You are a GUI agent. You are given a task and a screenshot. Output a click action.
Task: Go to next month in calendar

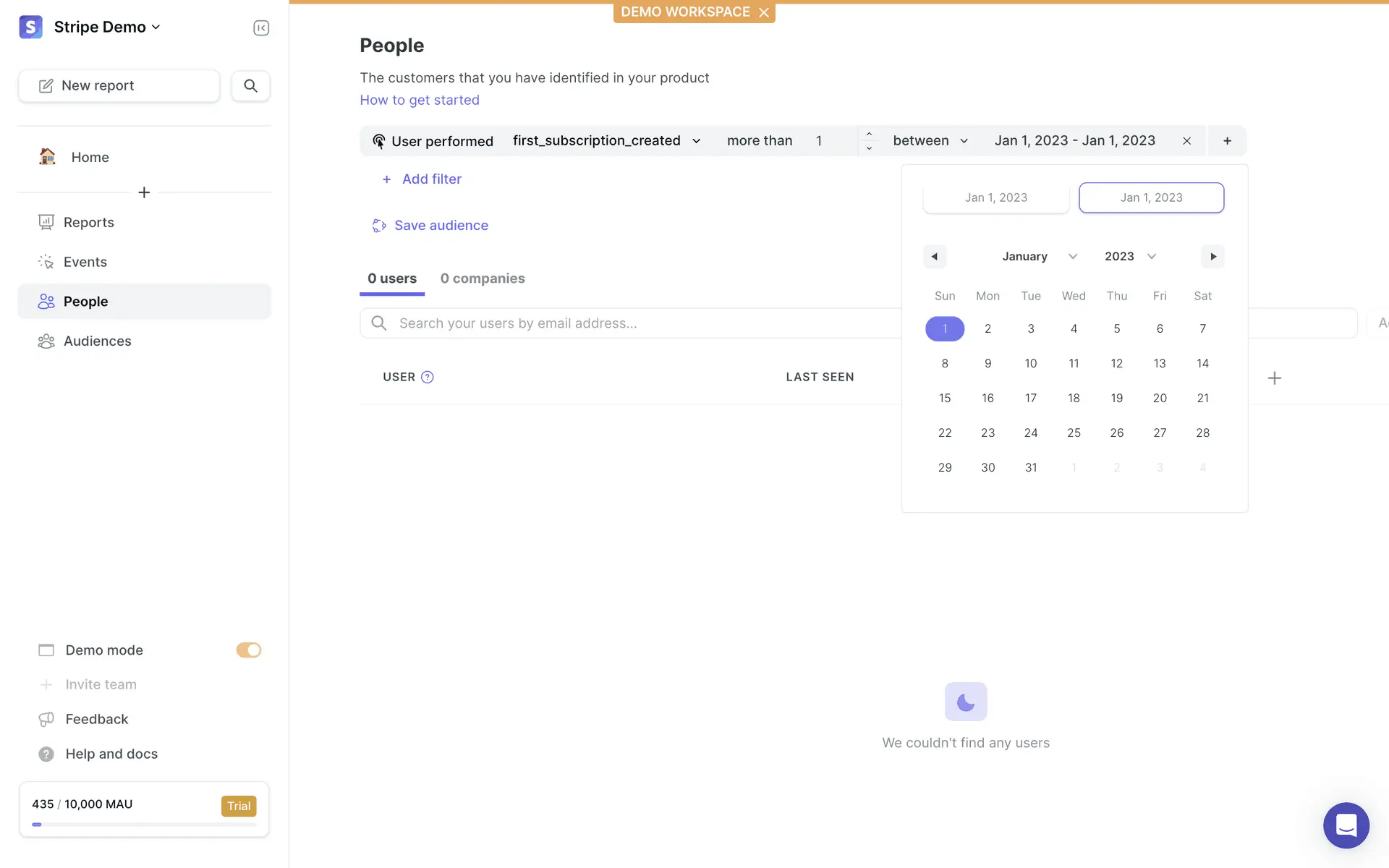click(x=1212, y=256)
